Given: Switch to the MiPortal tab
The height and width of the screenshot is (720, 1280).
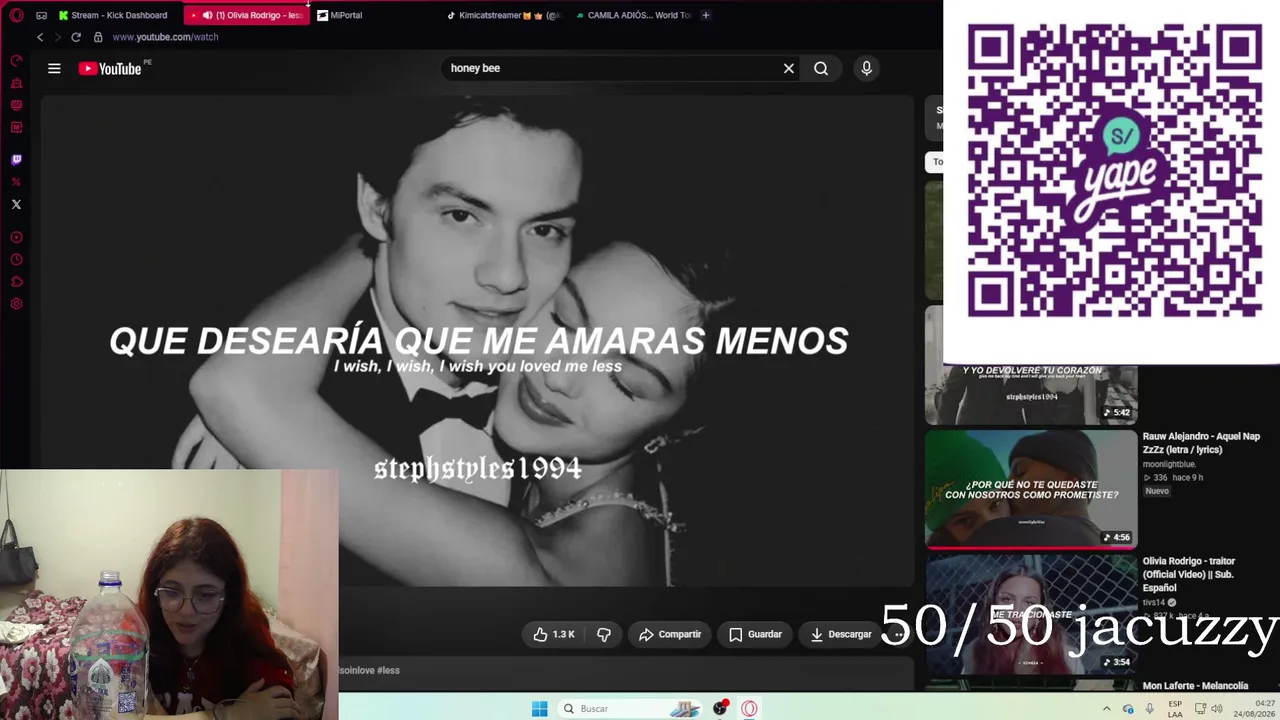Looking at the screenshot, I should pyautogui.click(x=345, y=15).
